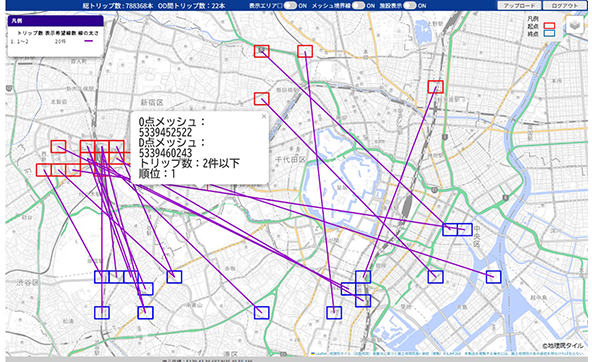592x362 pixels.
Task: Select the rightmost blue destination mesh square
Action: 493,277
